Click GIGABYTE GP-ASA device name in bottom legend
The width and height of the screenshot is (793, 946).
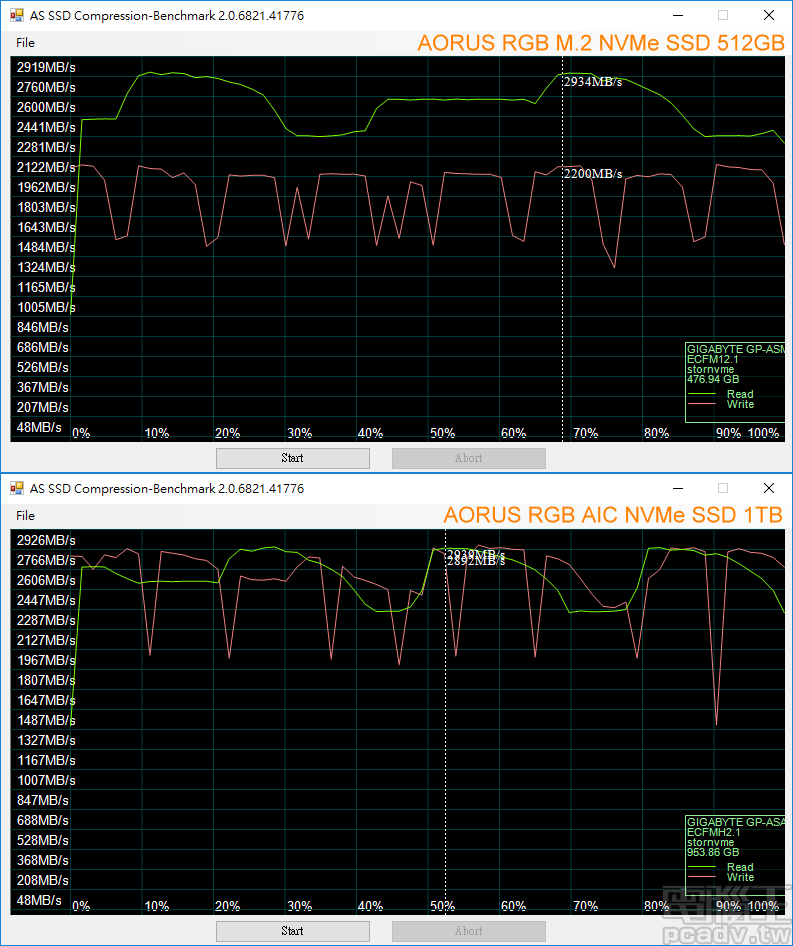coord(736,822)
